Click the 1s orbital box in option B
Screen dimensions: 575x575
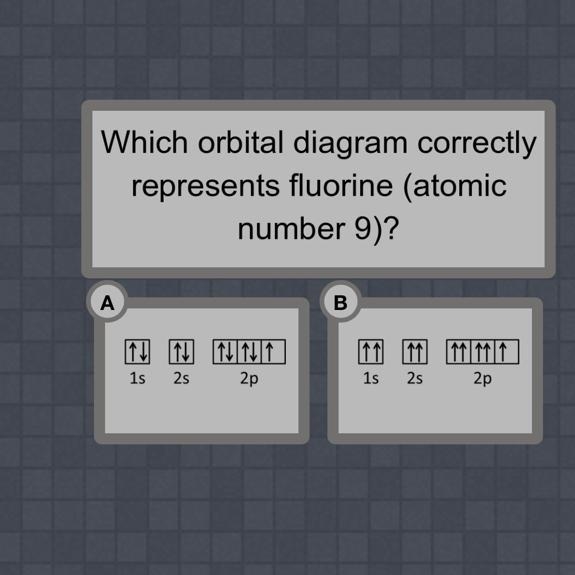[x=371, y=352]
